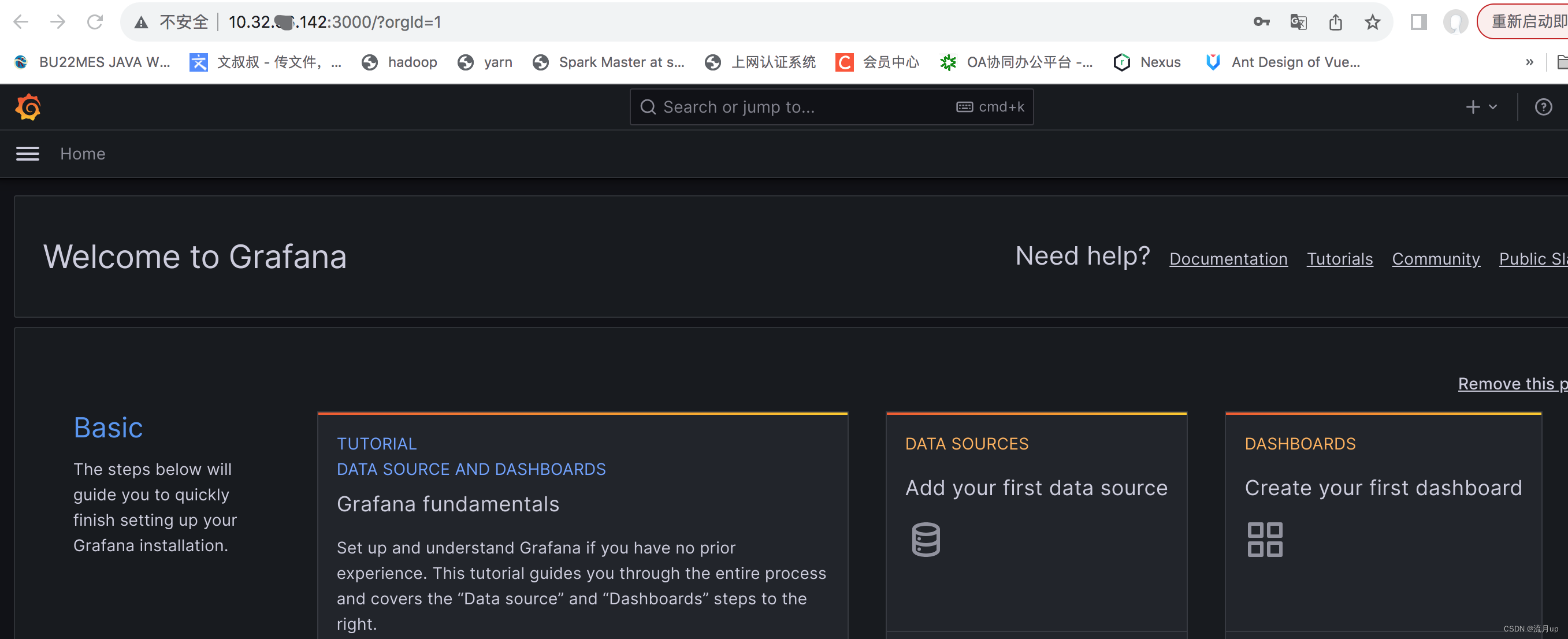Screen dimensions: 1568x639
Task: Click the translate page icon
Action: [1298, 23]
